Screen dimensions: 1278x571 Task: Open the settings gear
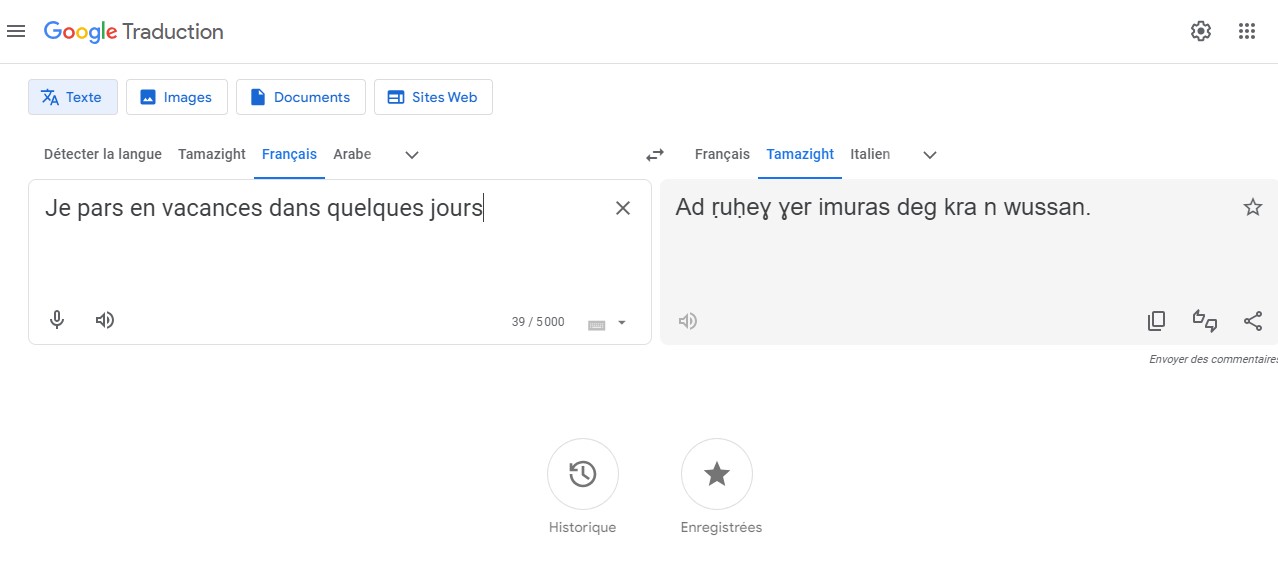click(1201, 31)
